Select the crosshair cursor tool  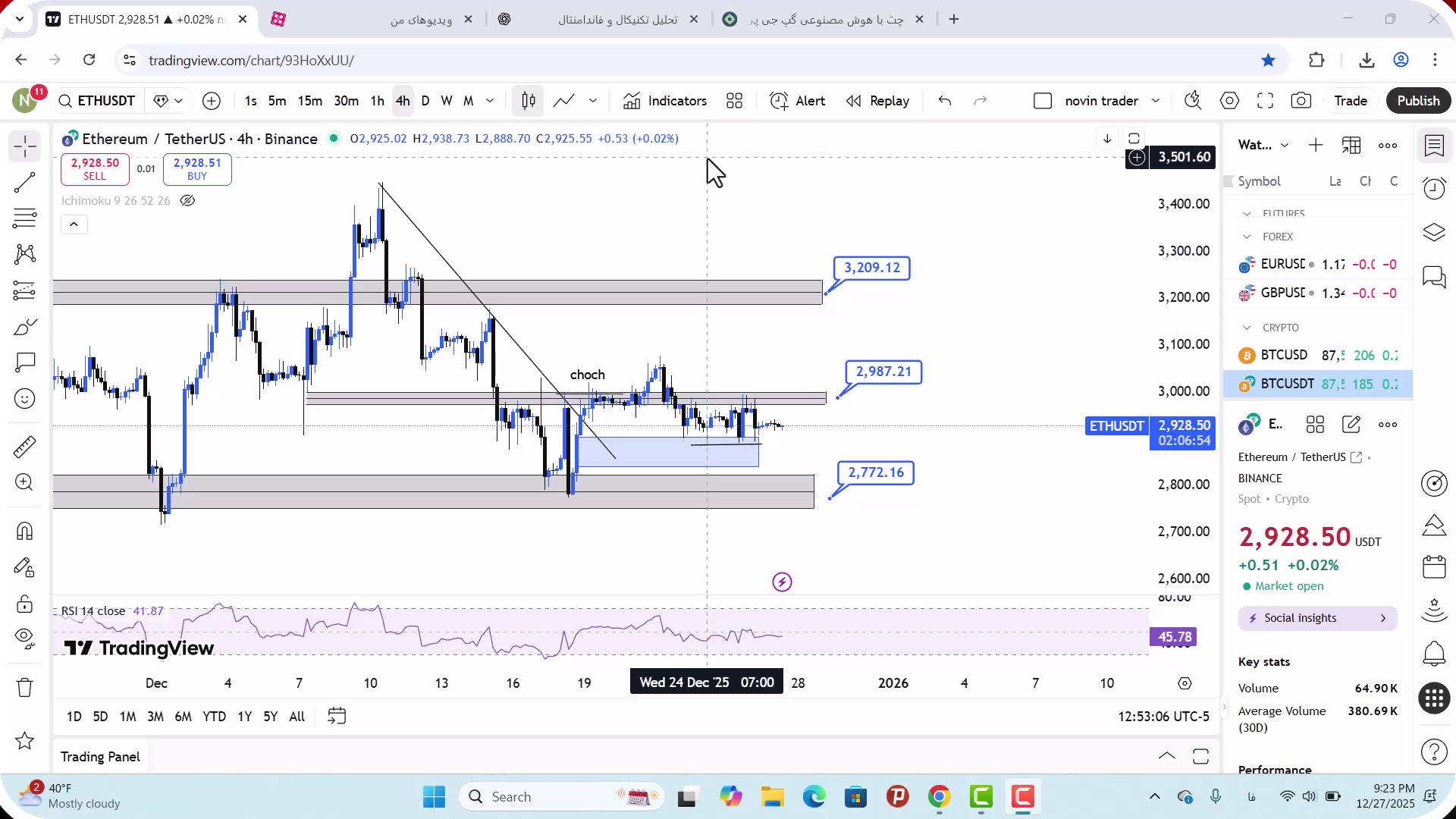click(x=25, y=146)
